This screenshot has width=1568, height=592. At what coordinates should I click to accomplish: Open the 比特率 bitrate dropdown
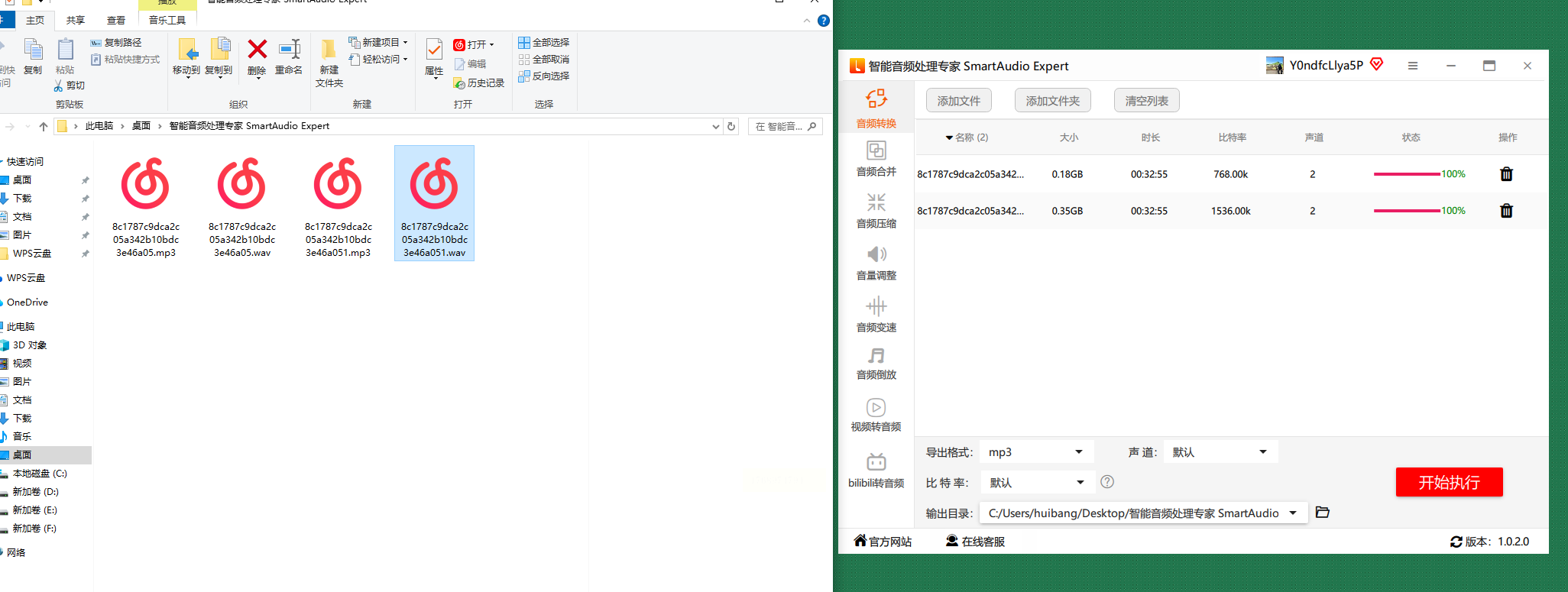(1037, 482)
